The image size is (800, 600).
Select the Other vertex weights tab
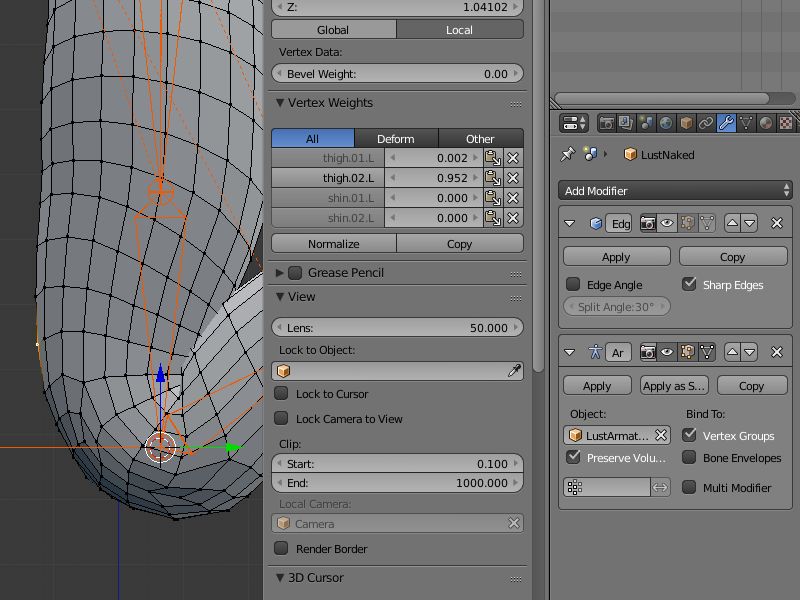click(482, 137)
